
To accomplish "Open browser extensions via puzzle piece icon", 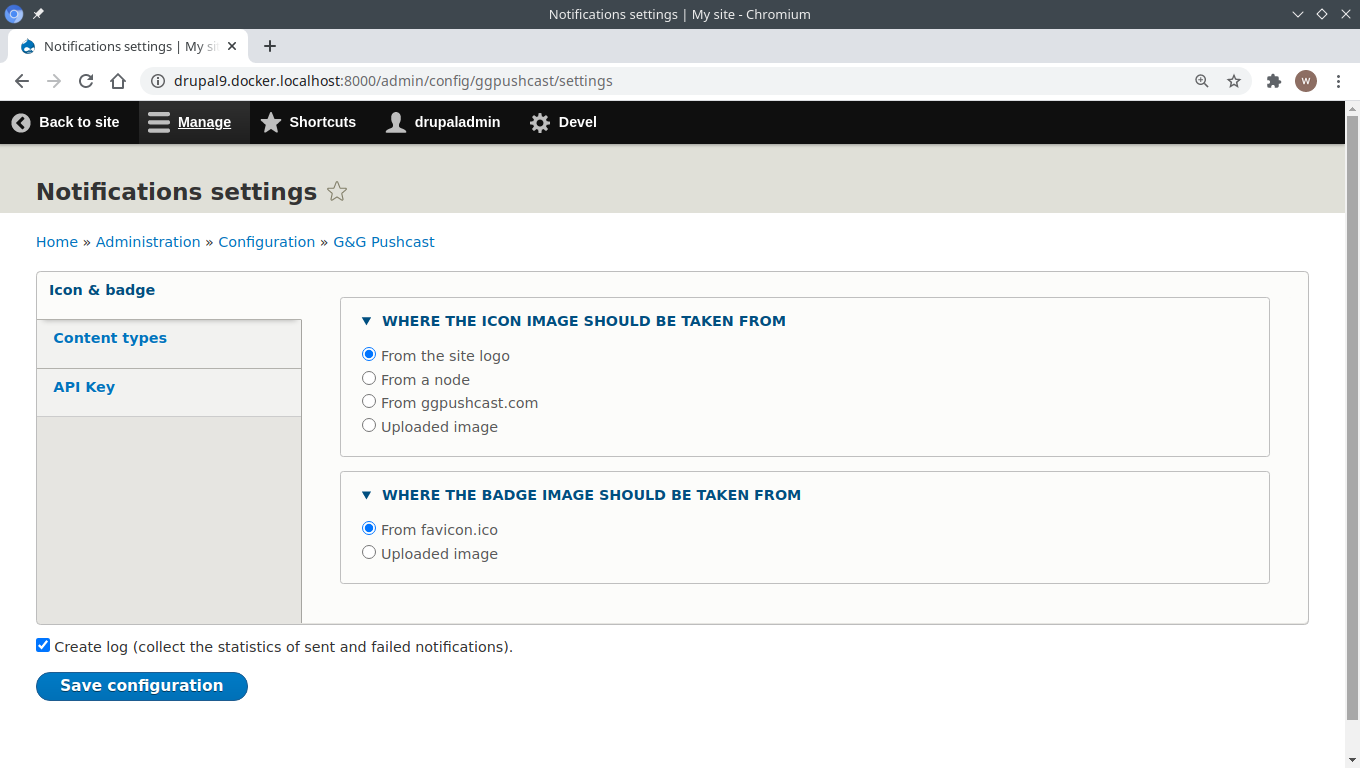I will 1273,81.
